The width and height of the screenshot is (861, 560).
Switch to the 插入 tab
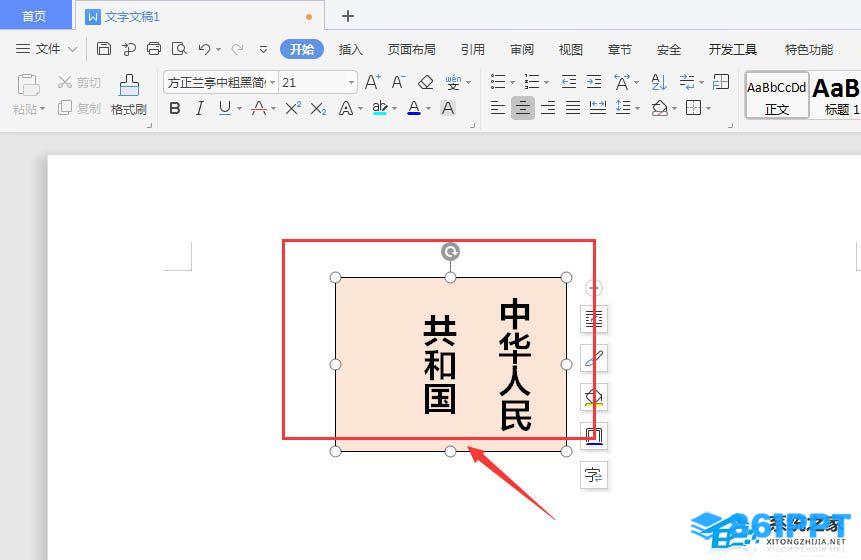350,49
